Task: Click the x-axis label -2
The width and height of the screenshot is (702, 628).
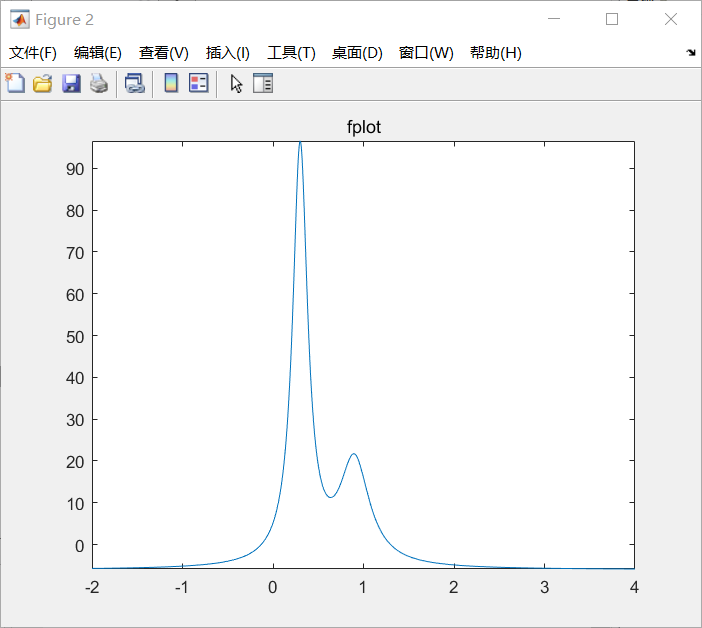Action: pyautogui.click(x=92, y=587)
